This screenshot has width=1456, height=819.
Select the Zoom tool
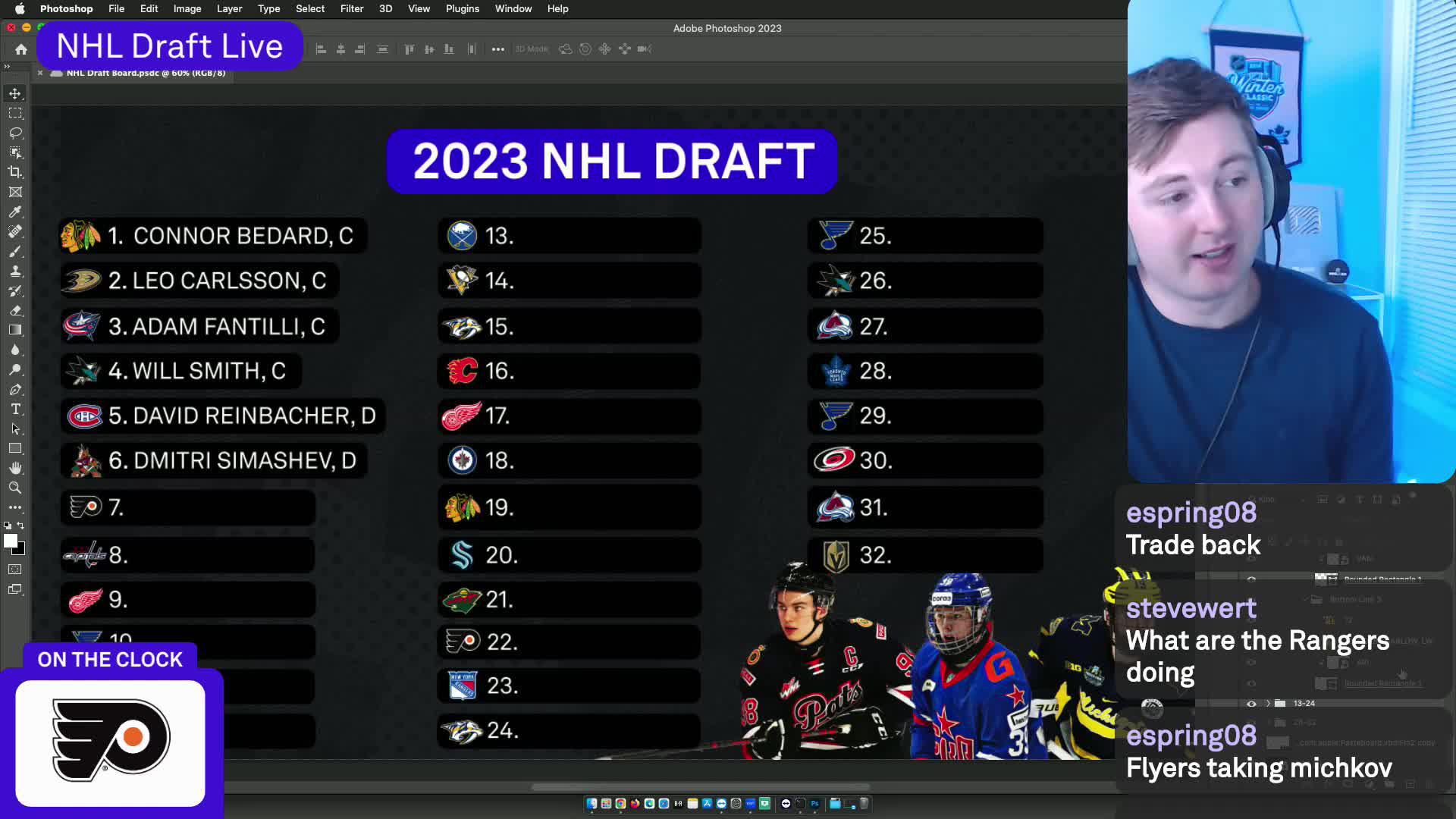(15, 488)
